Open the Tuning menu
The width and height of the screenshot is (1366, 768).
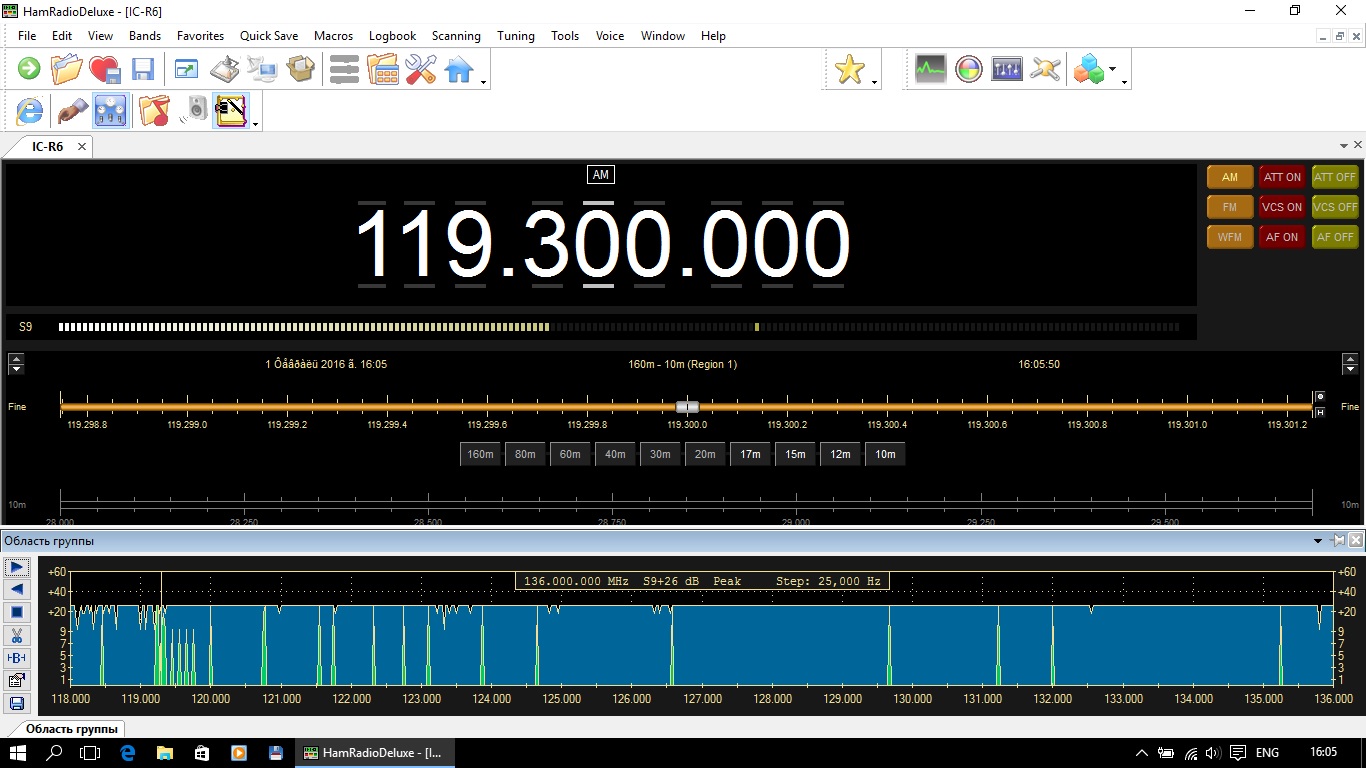tap(516, 35)
